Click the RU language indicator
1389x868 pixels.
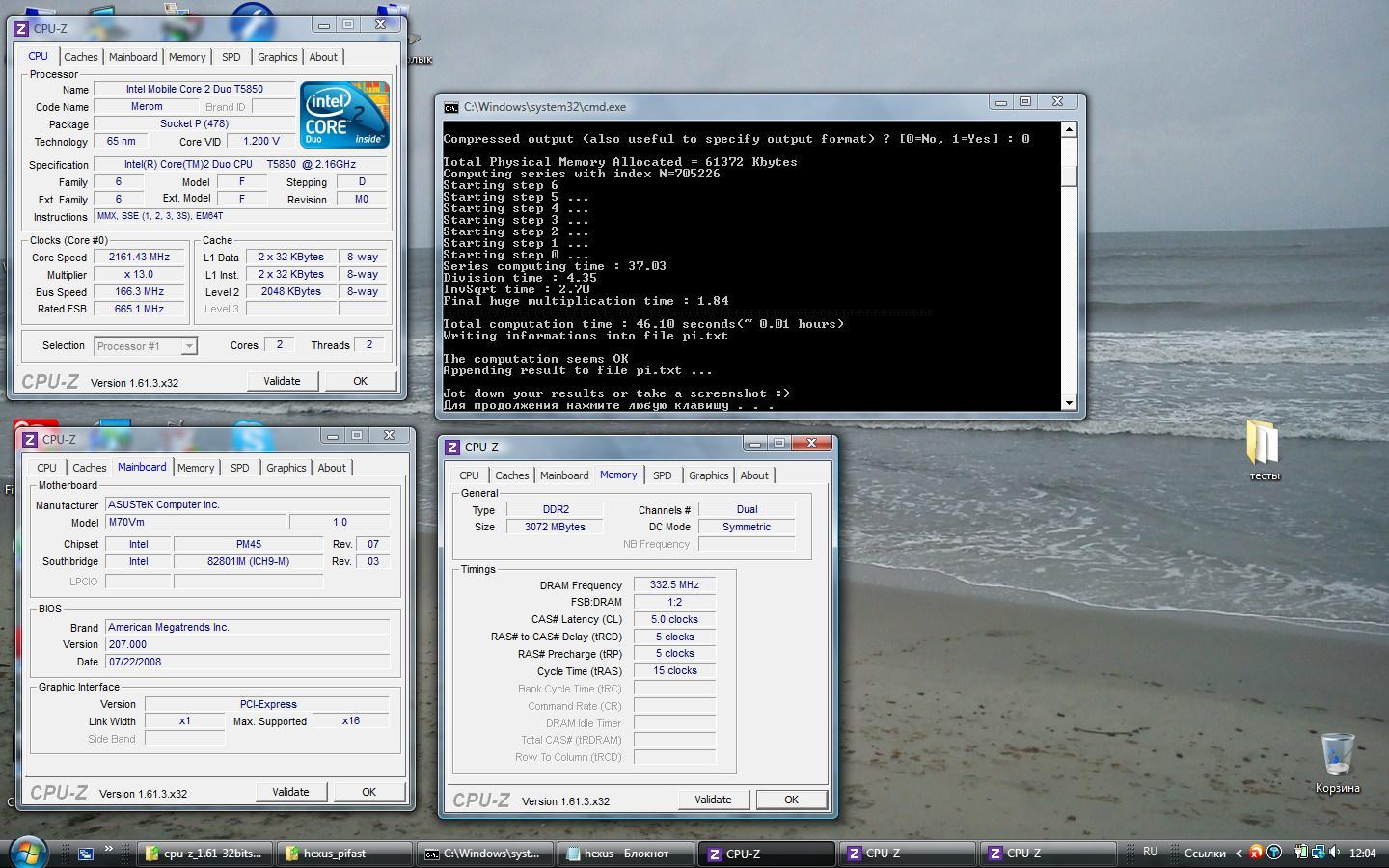[x=1150, y=852]
